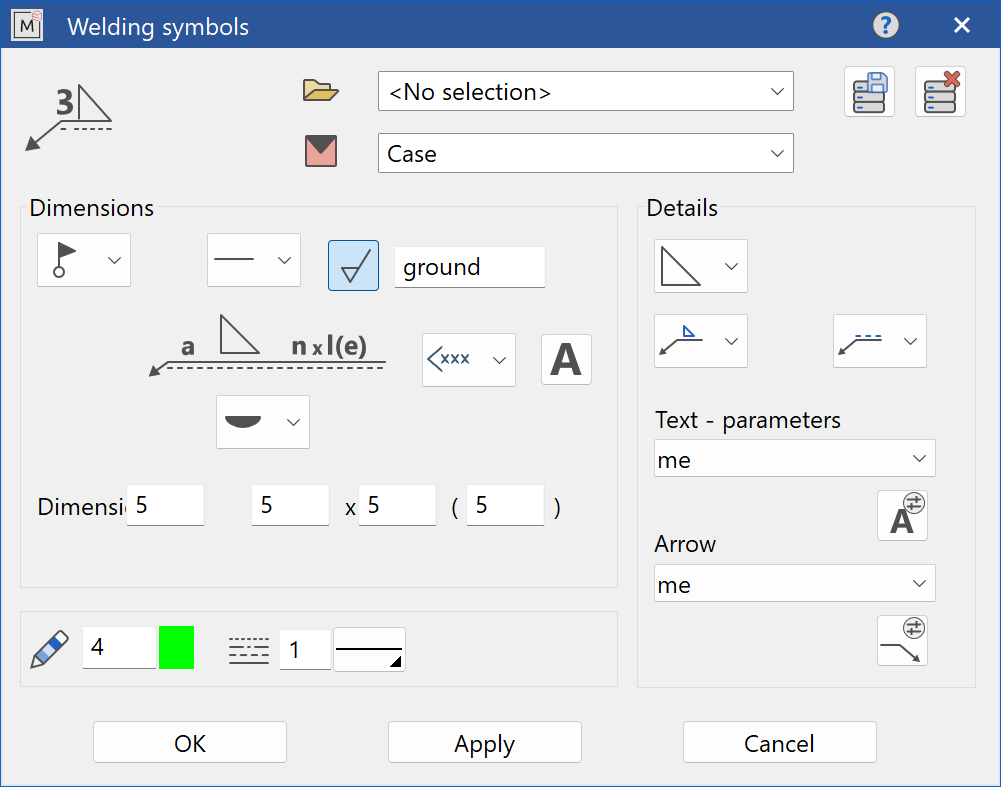Click the delete configuration icon with red X
Viewport: 1001px width, 787px height.
click(x=940, y=91)
